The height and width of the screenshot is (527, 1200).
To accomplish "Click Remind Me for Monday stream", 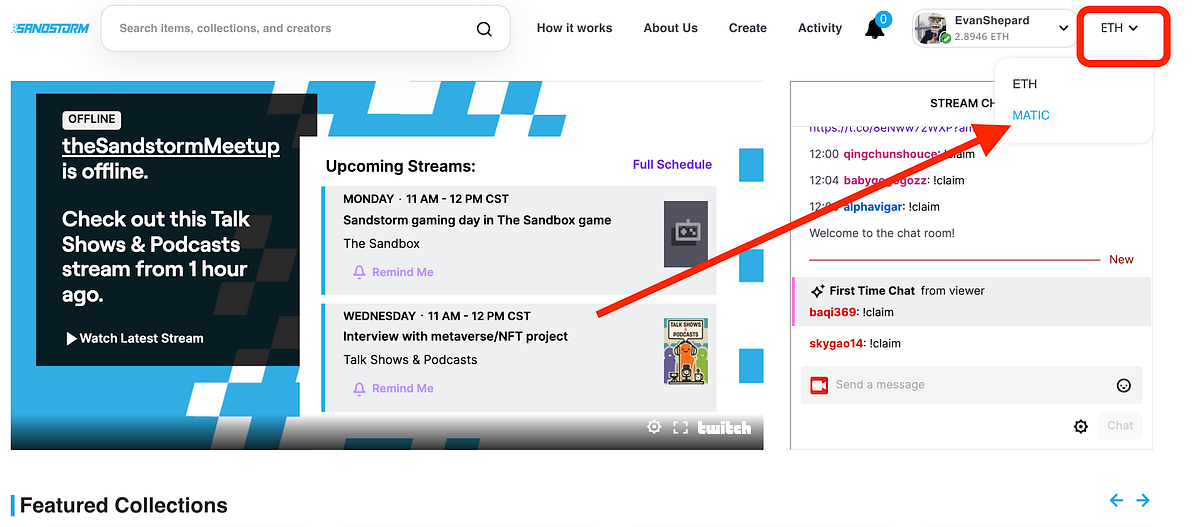I will coord(393,272).
